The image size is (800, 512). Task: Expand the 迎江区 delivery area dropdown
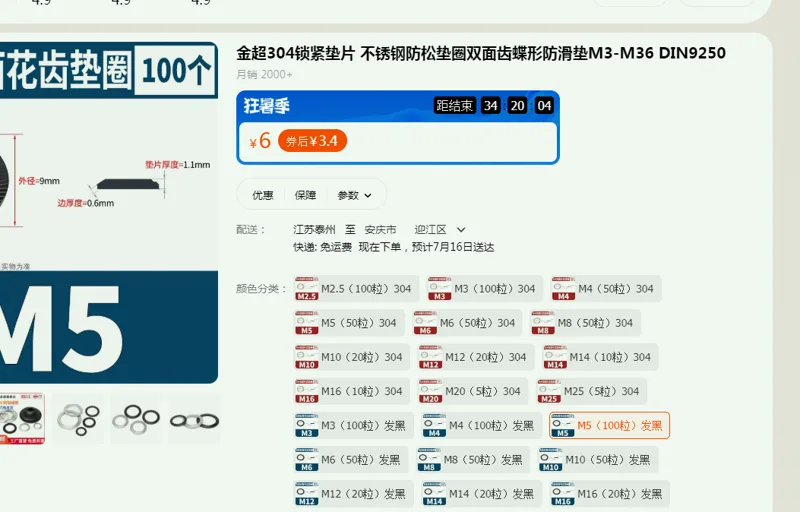[x=439, y=229]
